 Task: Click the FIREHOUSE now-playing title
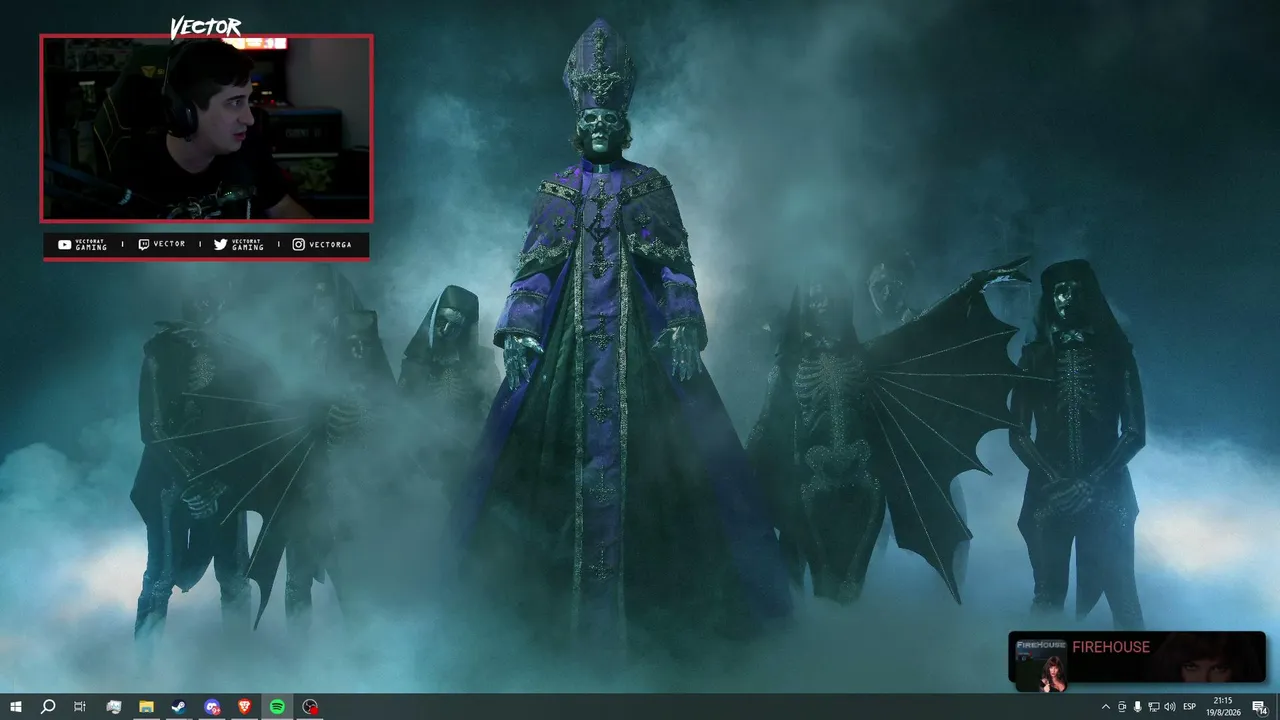click(x=1111, y=647)
